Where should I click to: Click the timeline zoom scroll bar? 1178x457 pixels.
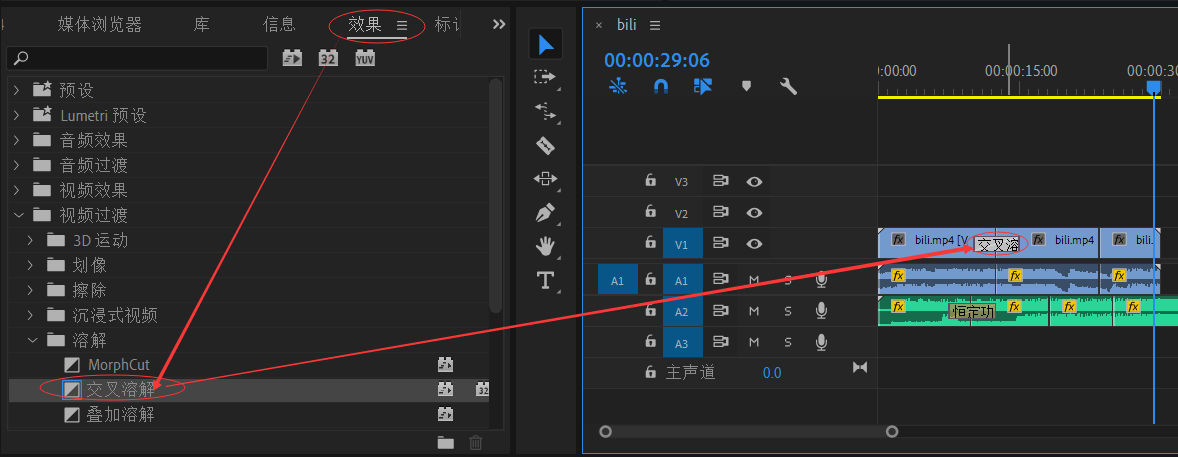click(x=748, y=431)
